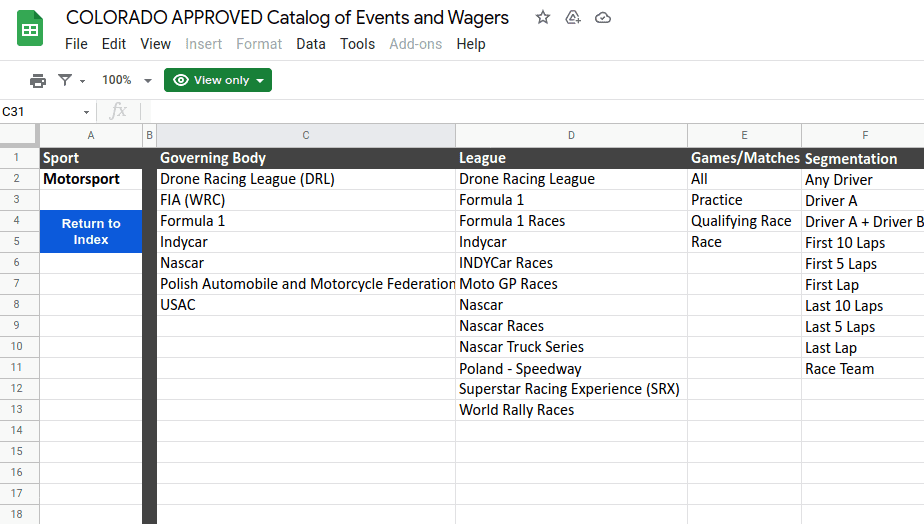This screenshot has height=524, width=924.
Task: Open the File menu
Action: coord(76,44)
